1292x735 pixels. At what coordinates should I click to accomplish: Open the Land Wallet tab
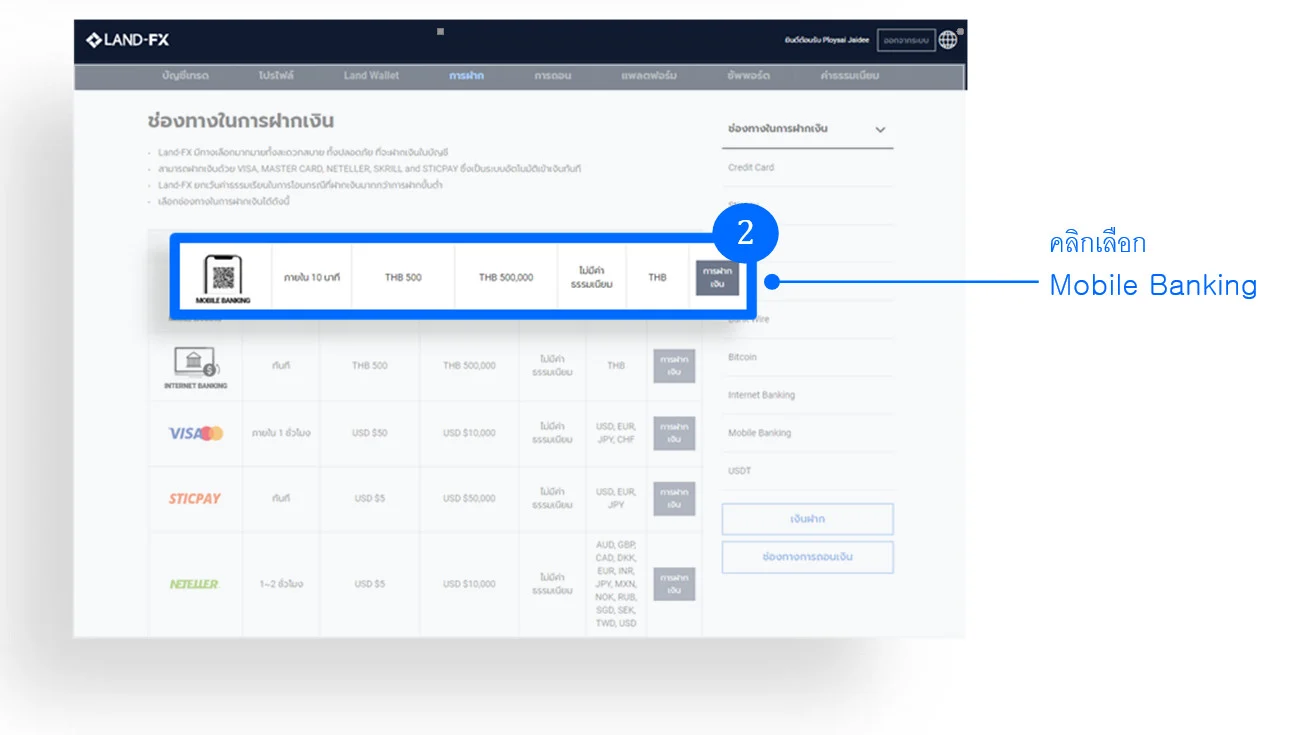coord(371,76)
